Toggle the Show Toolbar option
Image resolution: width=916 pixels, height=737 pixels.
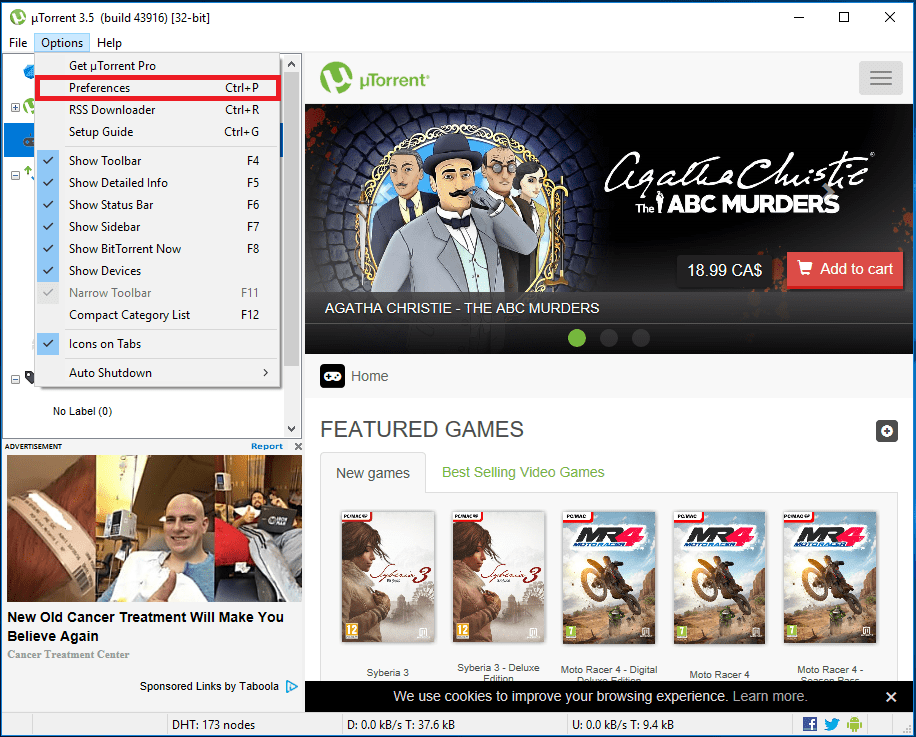coord(158,161)
